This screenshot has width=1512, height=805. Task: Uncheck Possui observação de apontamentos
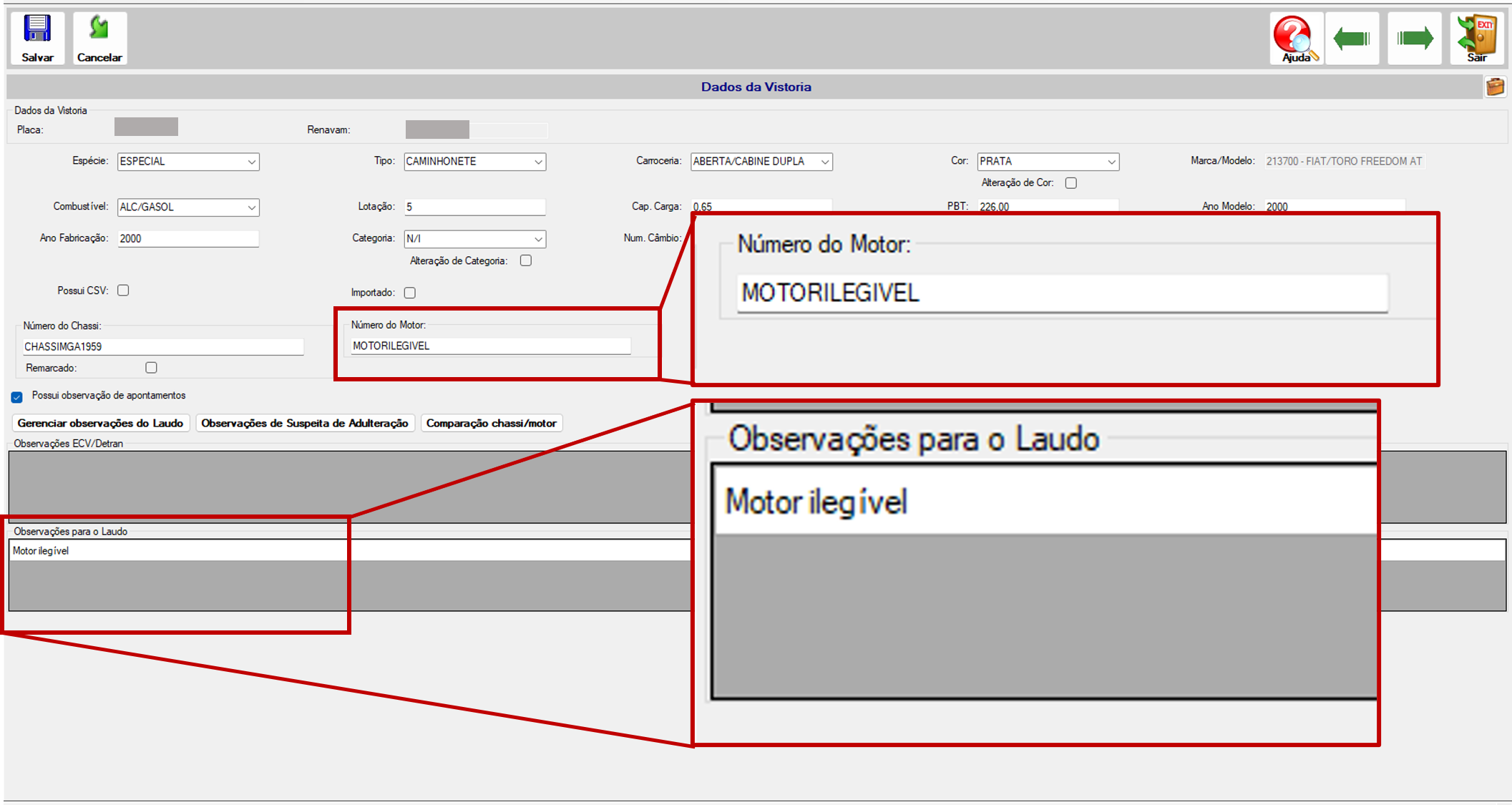(17, 397)
